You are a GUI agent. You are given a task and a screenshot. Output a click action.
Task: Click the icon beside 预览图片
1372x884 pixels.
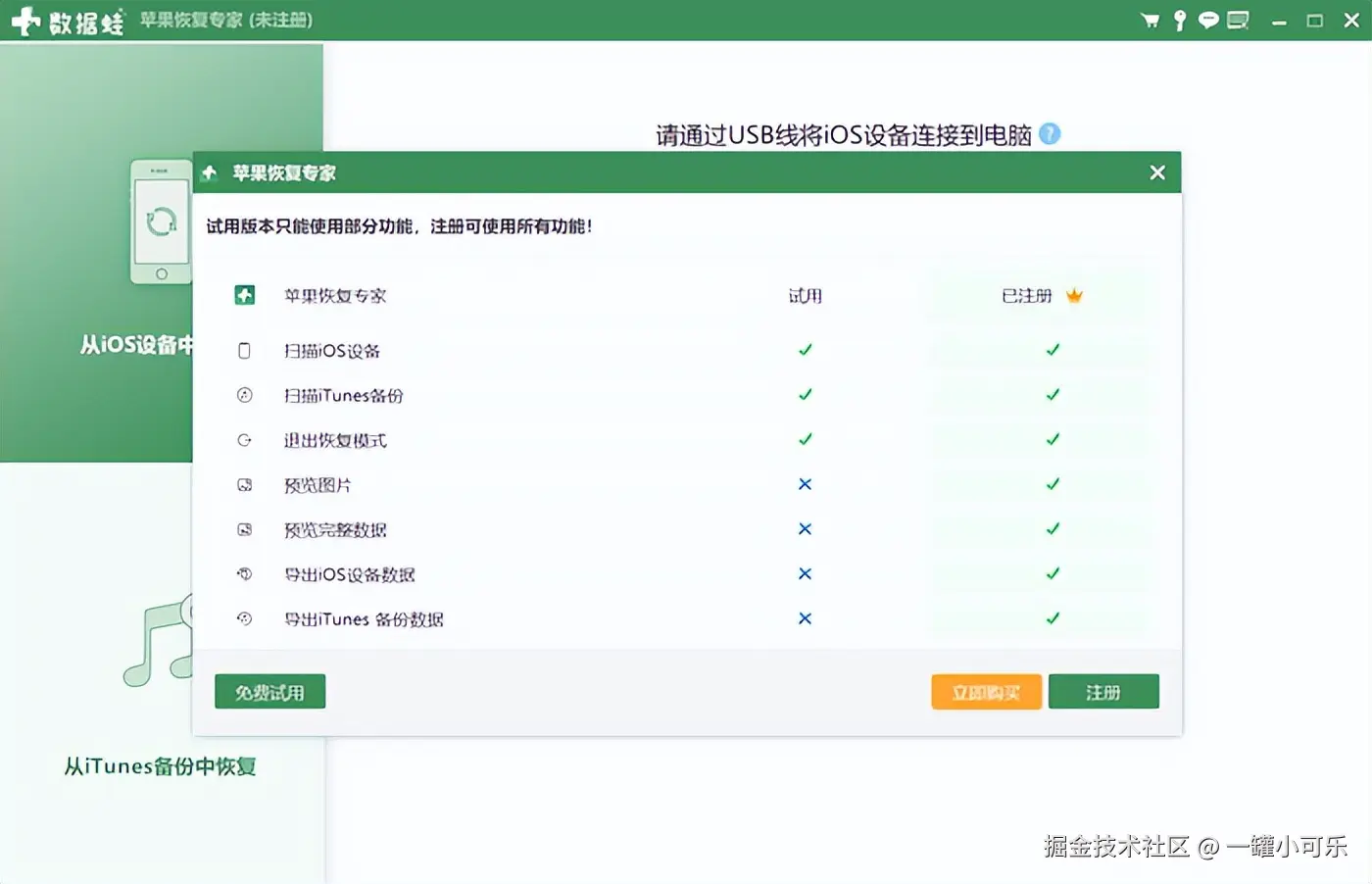tap(245, 485)
